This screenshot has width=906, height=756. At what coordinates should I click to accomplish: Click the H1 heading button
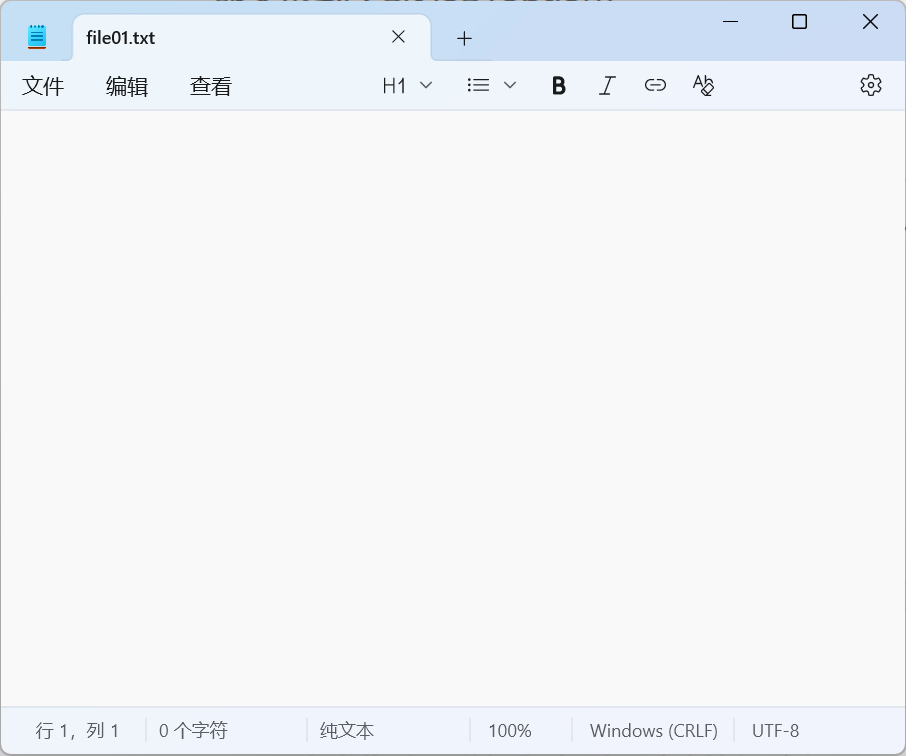(x=394, y=86)
